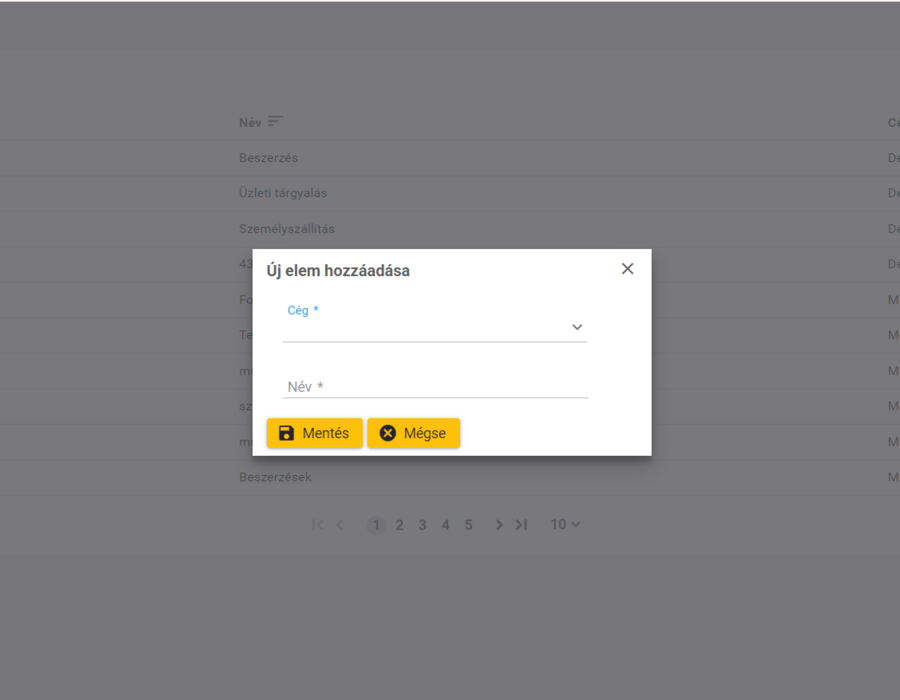This screenshot has height=700, width=900.
Task: Open the Cég dropdown arrow
Action: tap(577, 327)
